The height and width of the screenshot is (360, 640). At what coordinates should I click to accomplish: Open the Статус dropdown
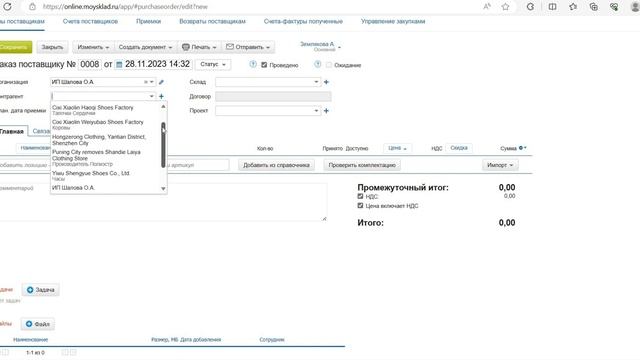pyautogui.click(x=213, y=64)
